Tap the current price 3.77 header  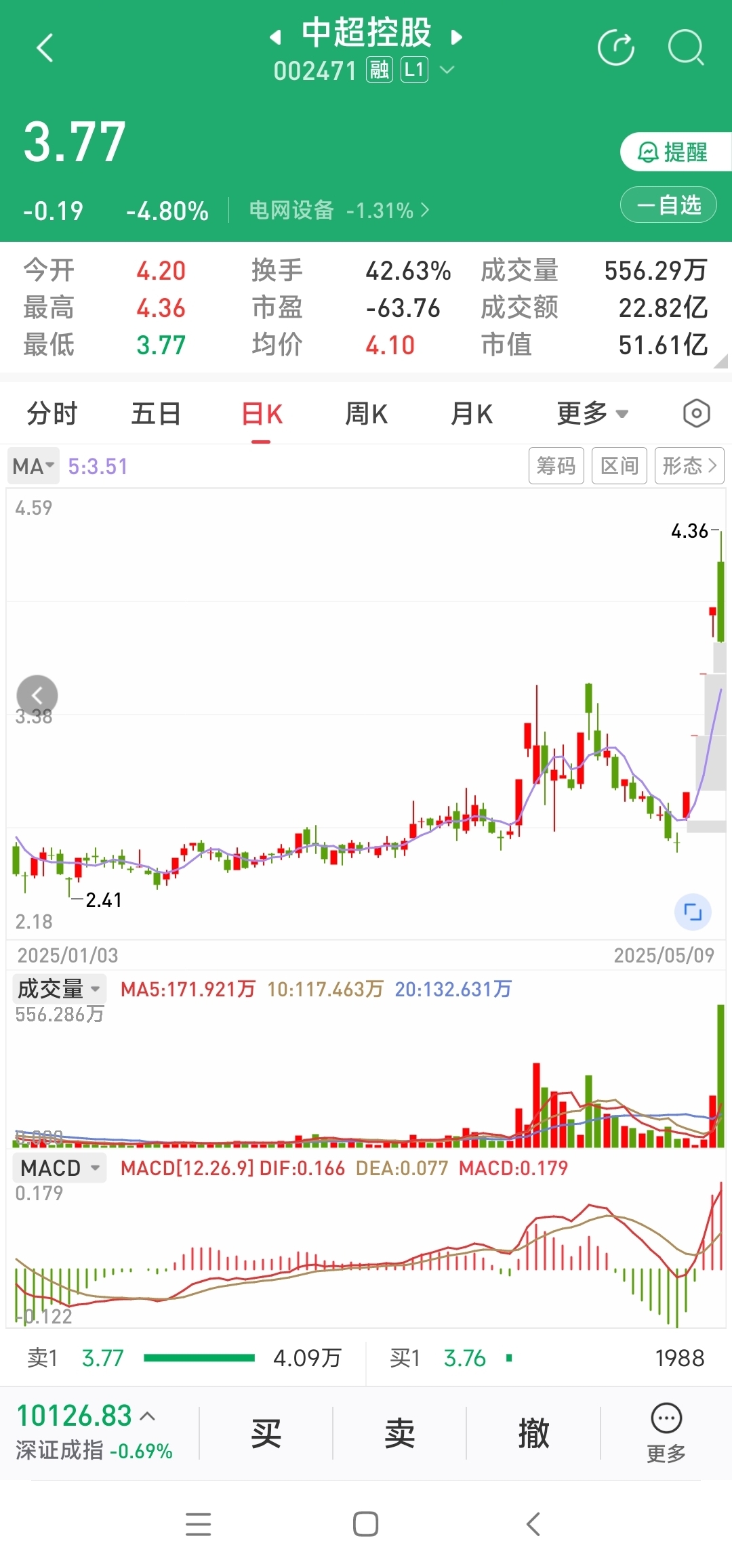point(75,142)
